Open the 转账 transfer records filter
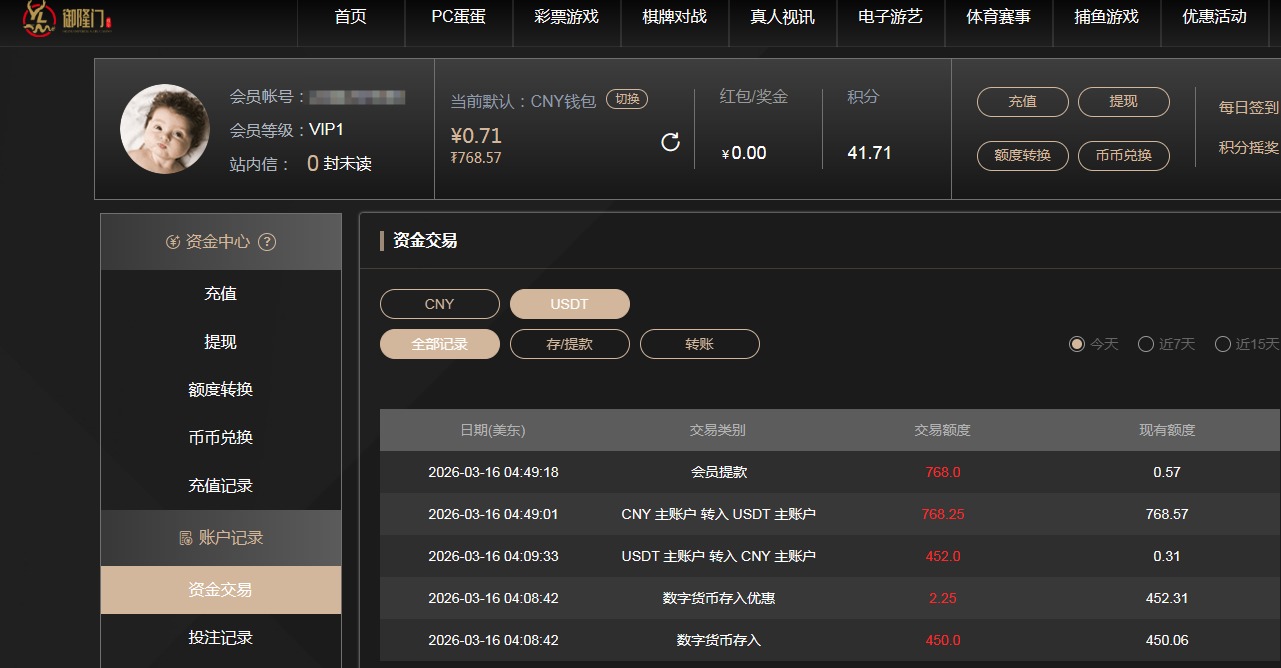Image resolution: width=1281 pixels, height=668 pixels. tap(699, 343)
